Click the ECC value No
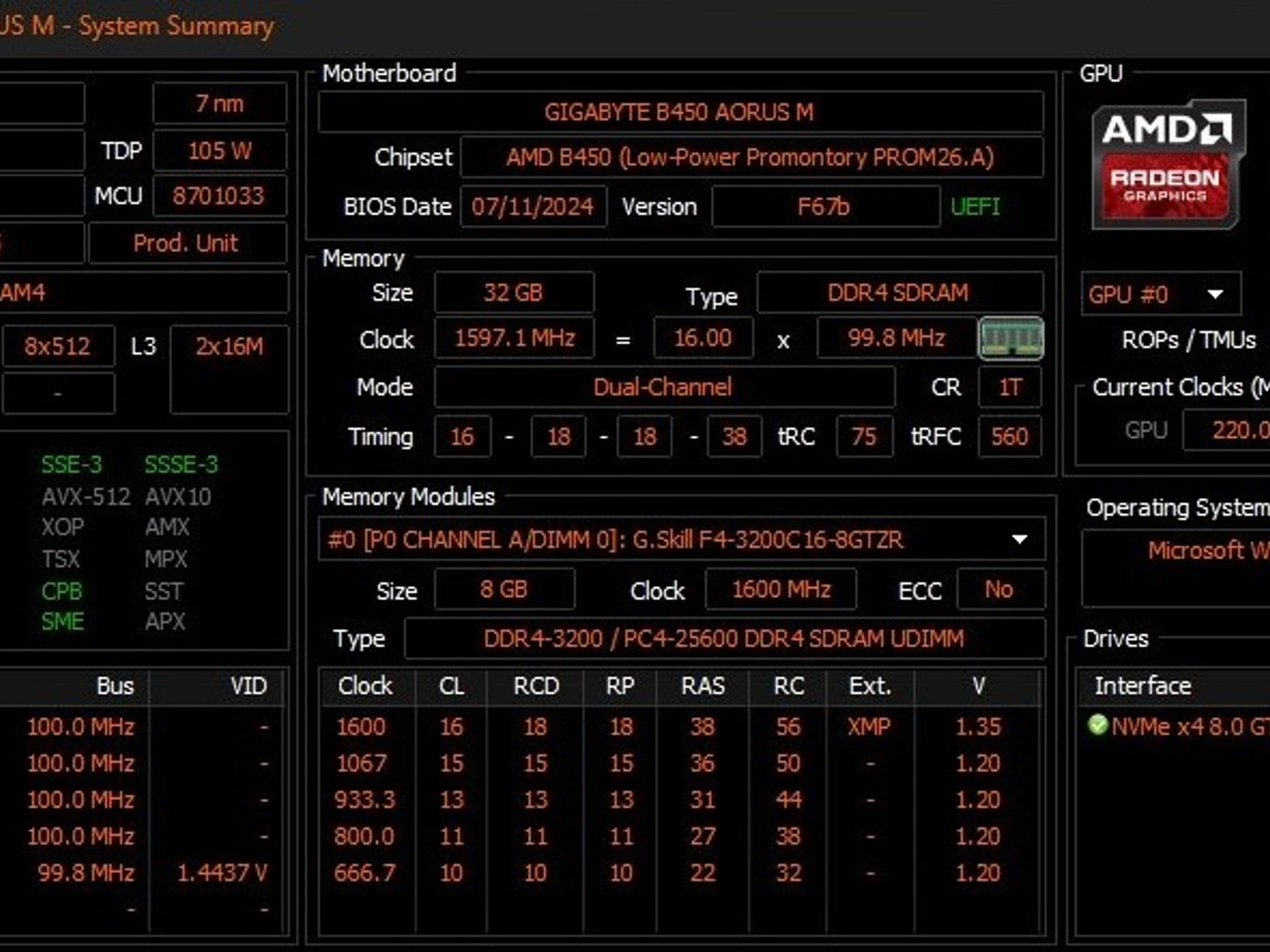The height and width of the screenshot is (952, 1270). [x=1000, y=589]
